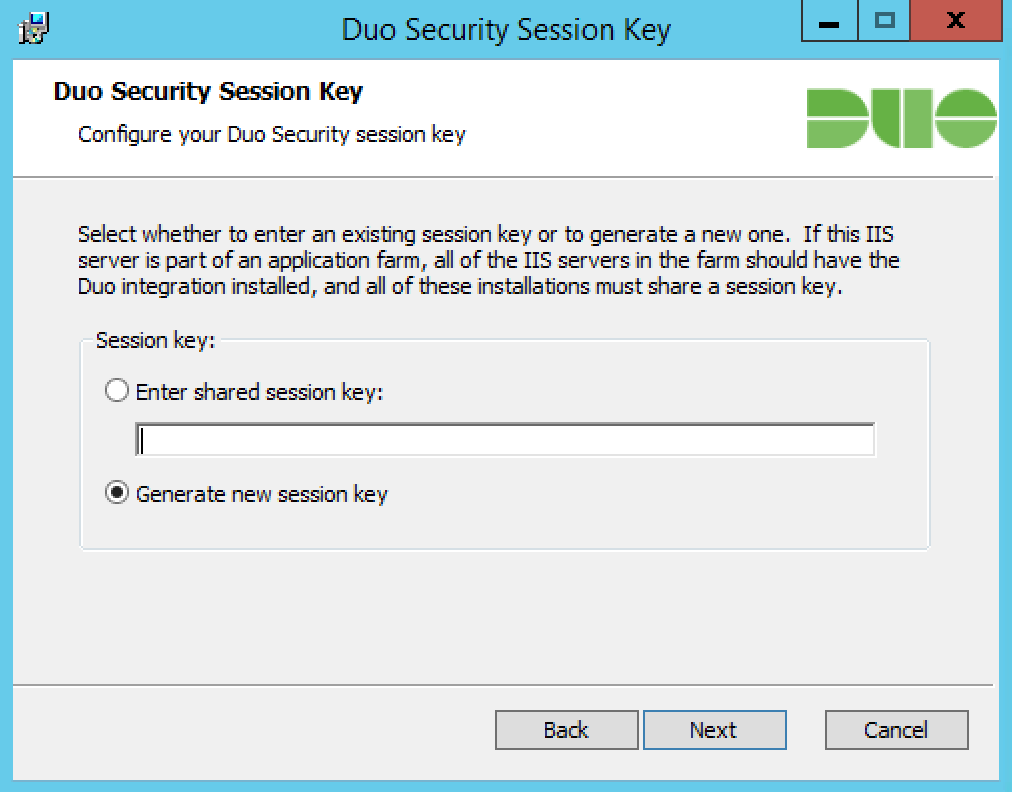Click the installer floppy-disk icon in title bar

click(30, 29)
